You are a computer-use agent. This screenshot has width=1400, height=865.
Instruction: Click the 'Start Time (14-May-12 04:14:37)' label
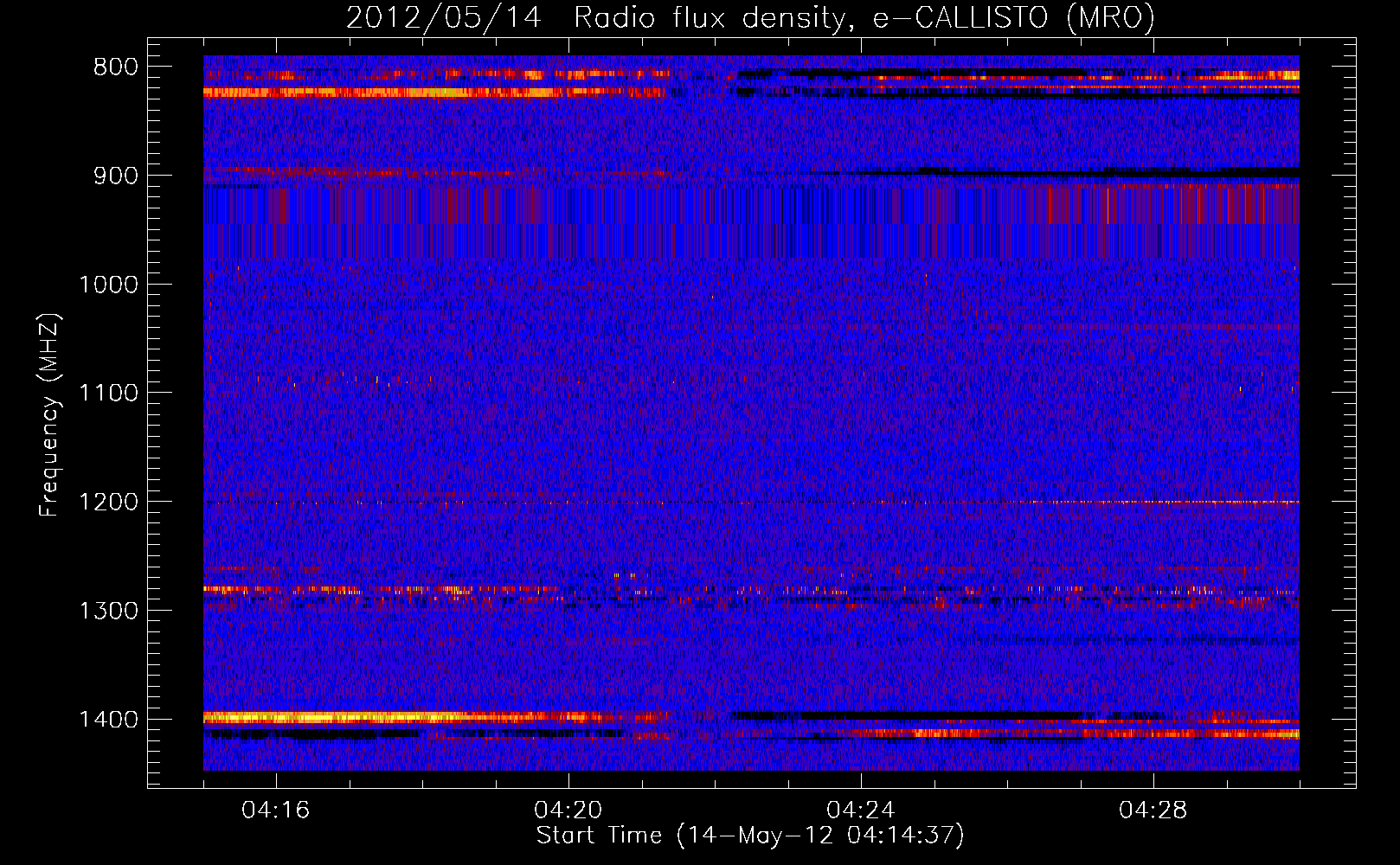(x=750, y=836)
